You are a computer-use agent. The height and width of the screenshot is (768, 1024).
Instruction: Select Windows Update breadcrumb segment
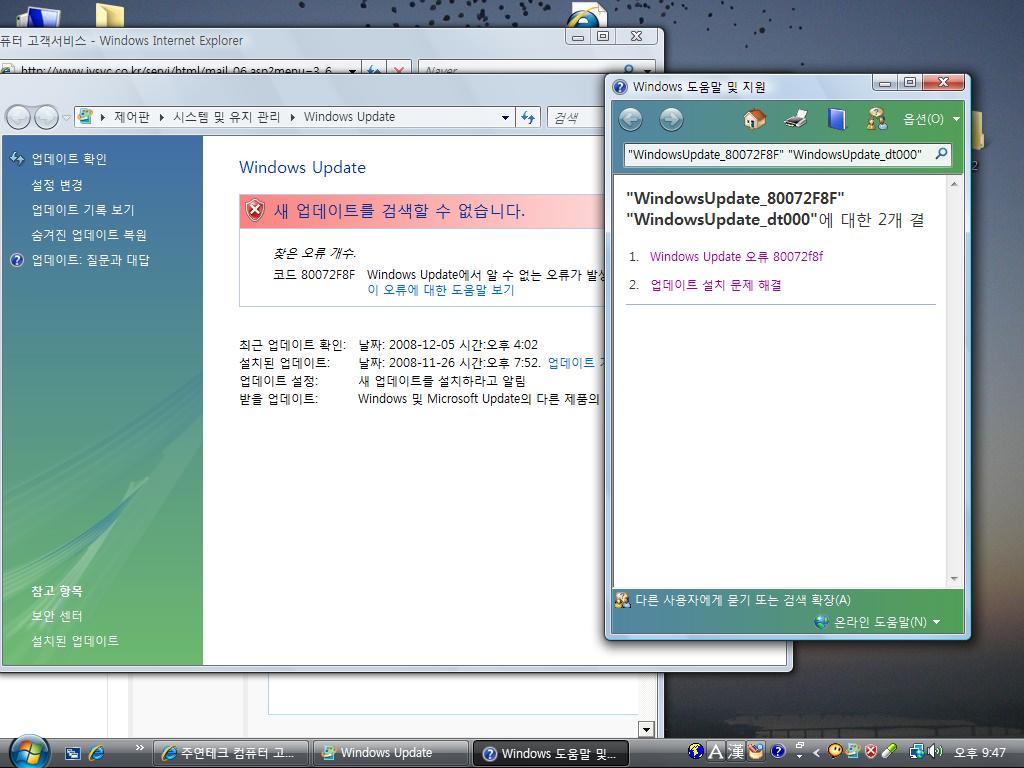[349, 117]
